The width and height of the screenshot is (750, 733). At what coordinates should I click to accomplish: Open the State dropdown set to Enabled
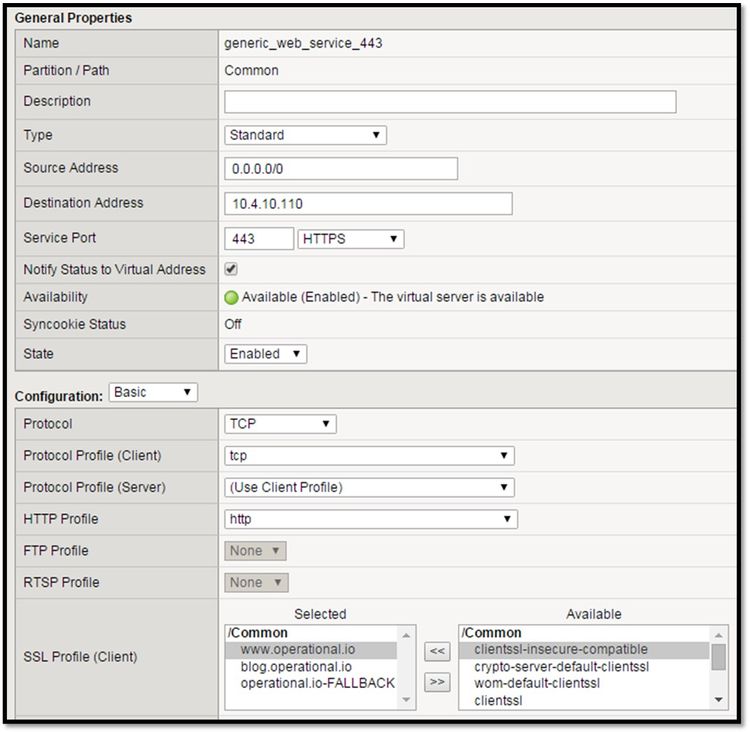click(265, 354)
